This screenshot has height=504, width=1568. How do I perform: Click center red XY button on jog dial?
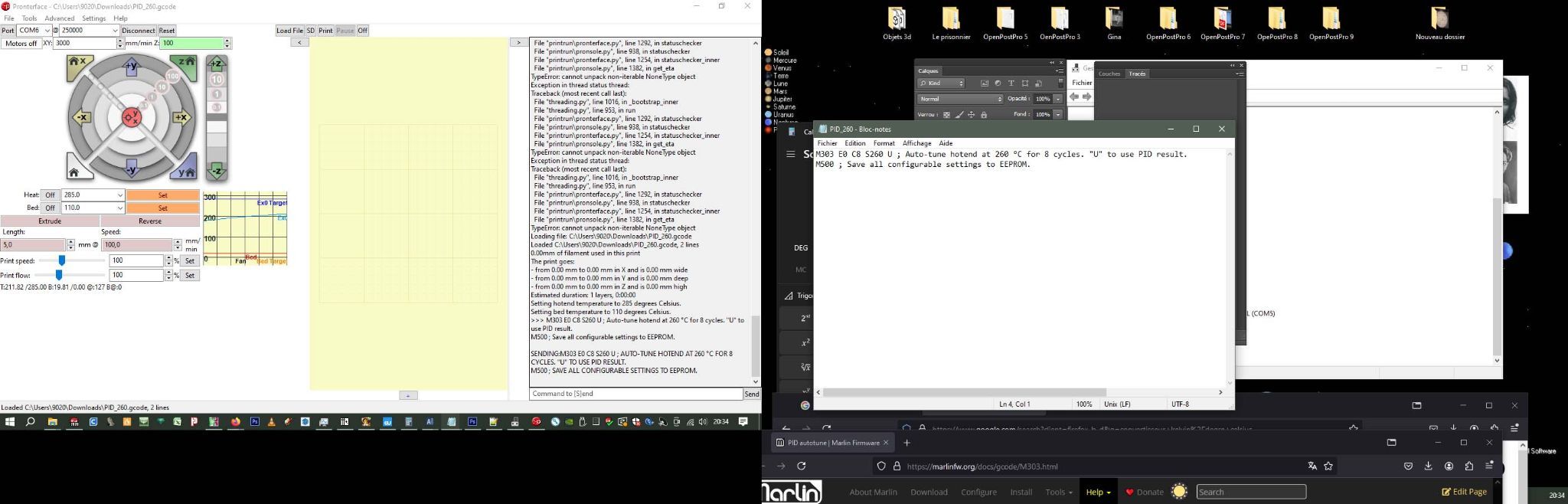[x=132, y=117]
